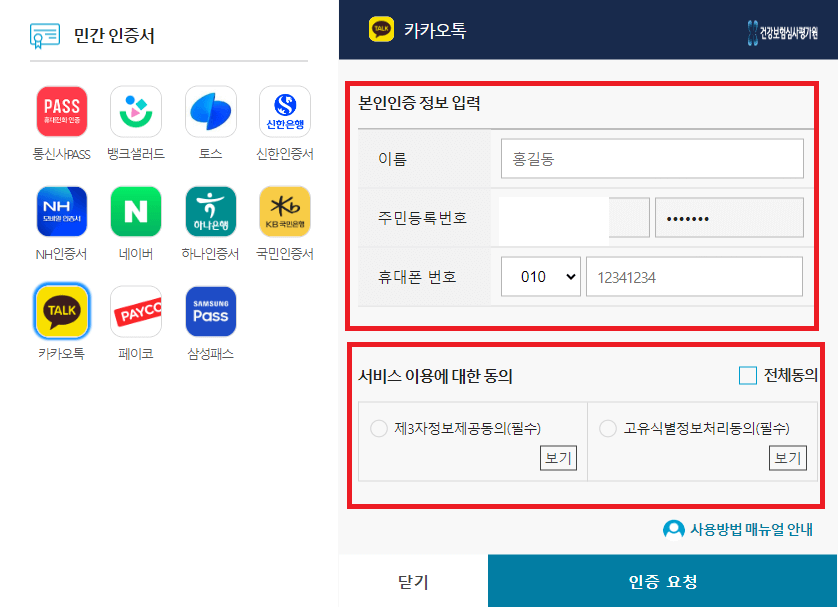Image resolution: width=838 pixels, height=607 pixels.
Task: Choose the 뱅크샐러드 certificate icon
Action: point(136,111)
